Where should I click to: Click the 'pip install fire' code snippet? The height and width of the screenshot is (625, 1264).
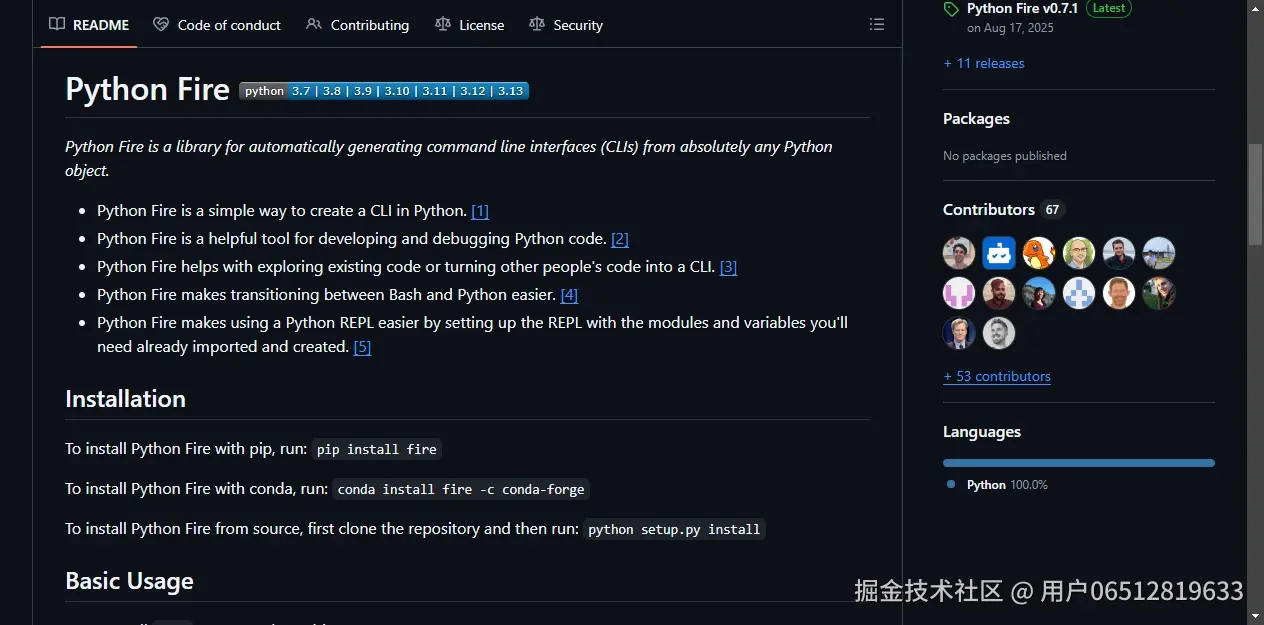(x=377, y=449)
